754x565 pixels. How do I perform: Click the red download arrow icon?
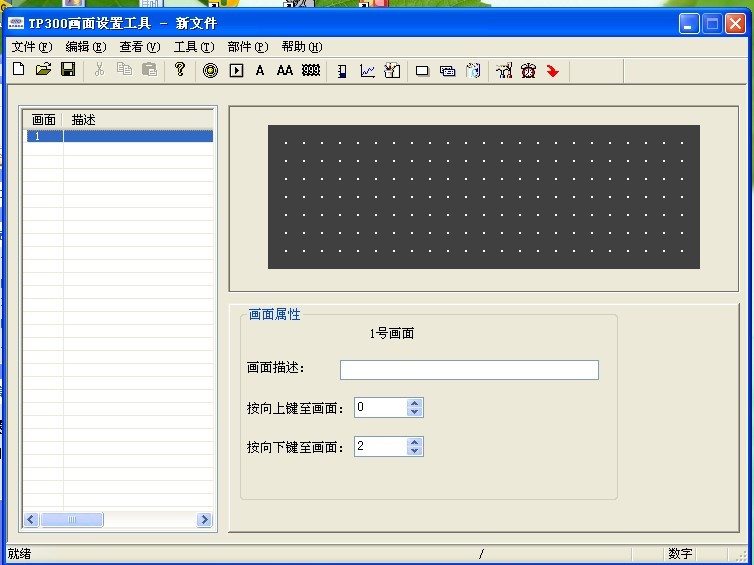click(x=552, y=70)
